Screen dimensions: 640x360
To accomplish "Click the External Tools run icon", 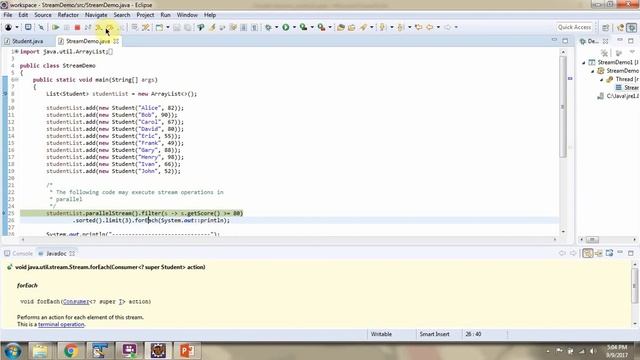I will (x=322, y=27).
